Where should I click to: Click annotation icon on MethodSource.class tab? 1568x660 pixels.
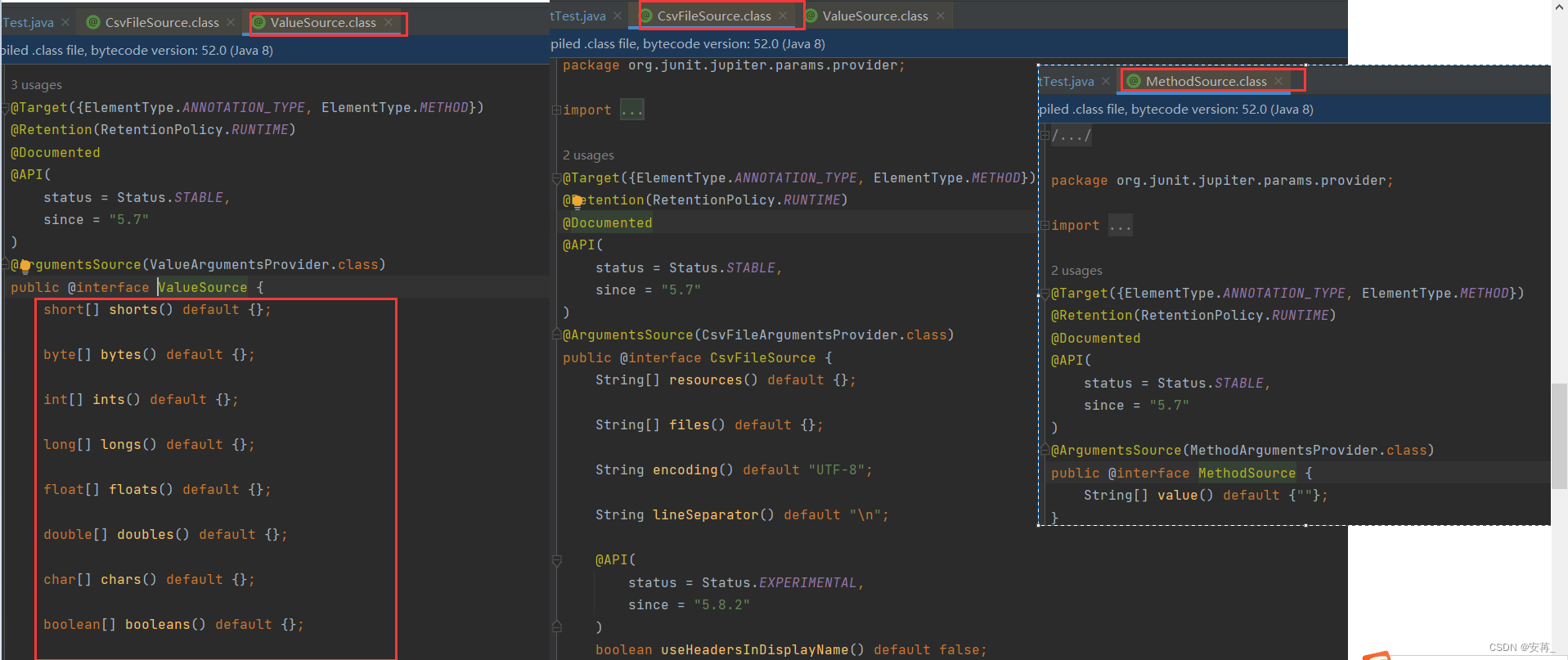pos(1134,82)
